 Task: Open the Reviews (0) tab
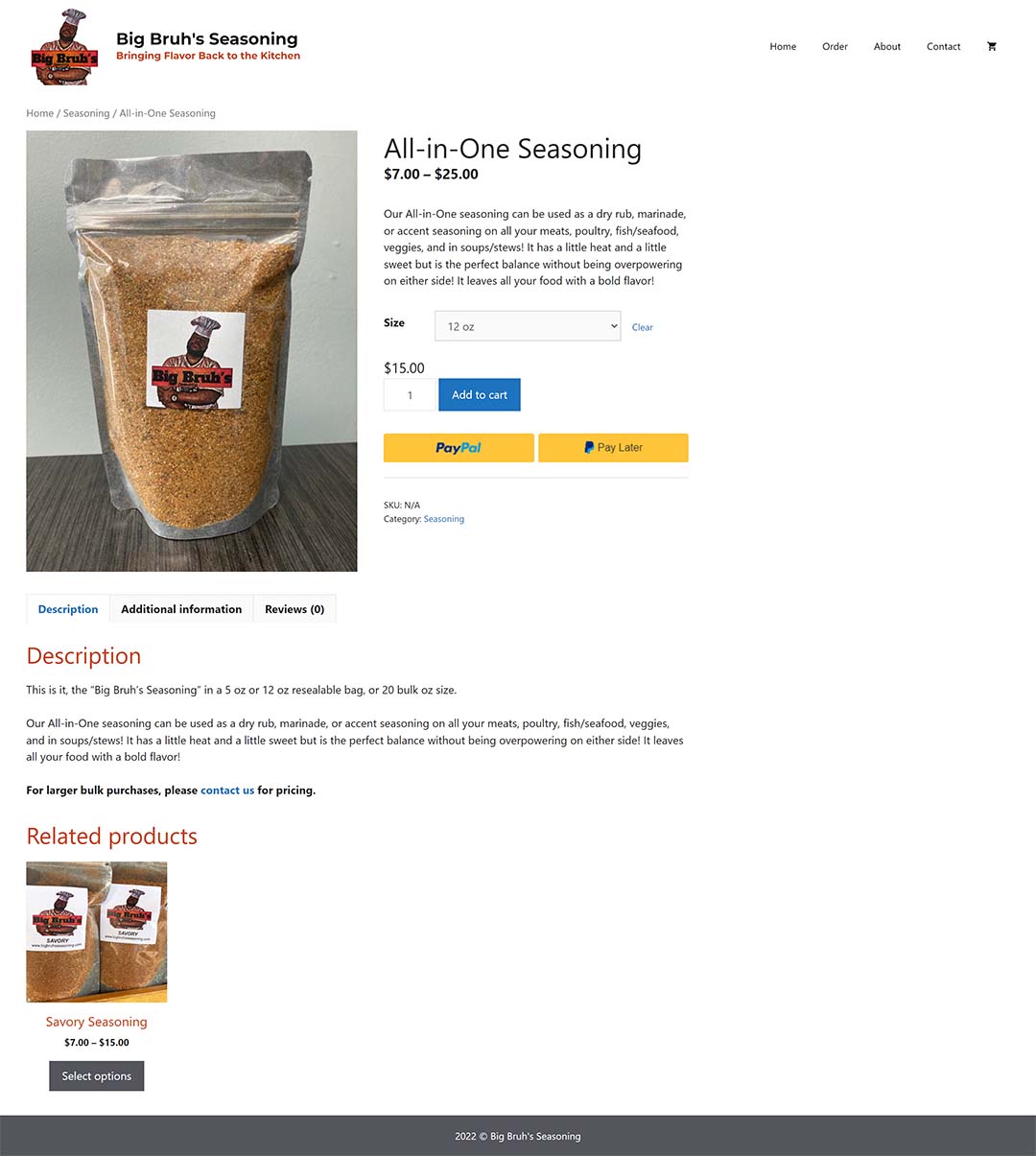pos(294,609)
